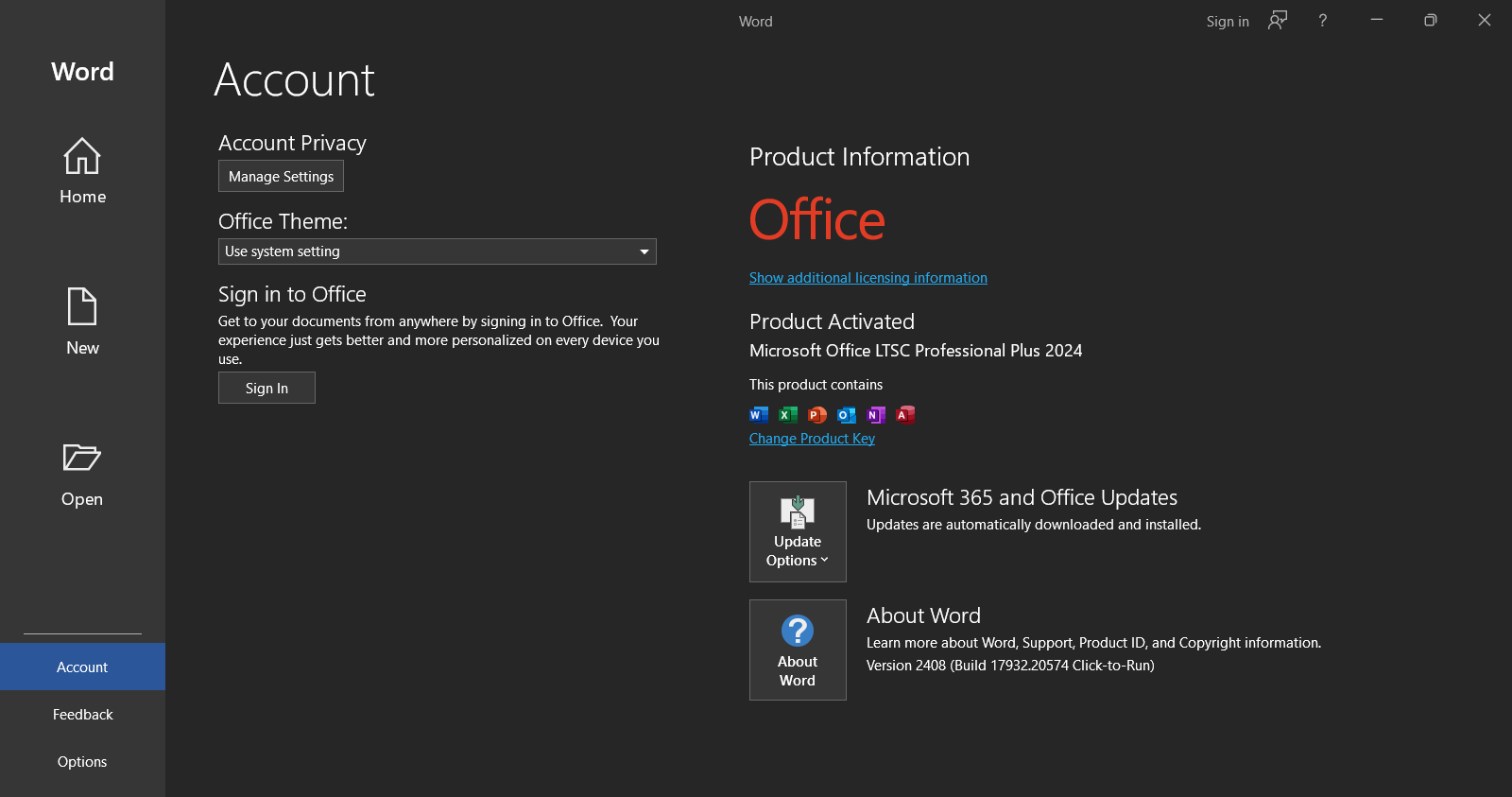The width and height of the screenshot is (1512, 797).
Task: Open the feedback person icon in title bar
Action: pyautogui.click(x=1278, y=21)
